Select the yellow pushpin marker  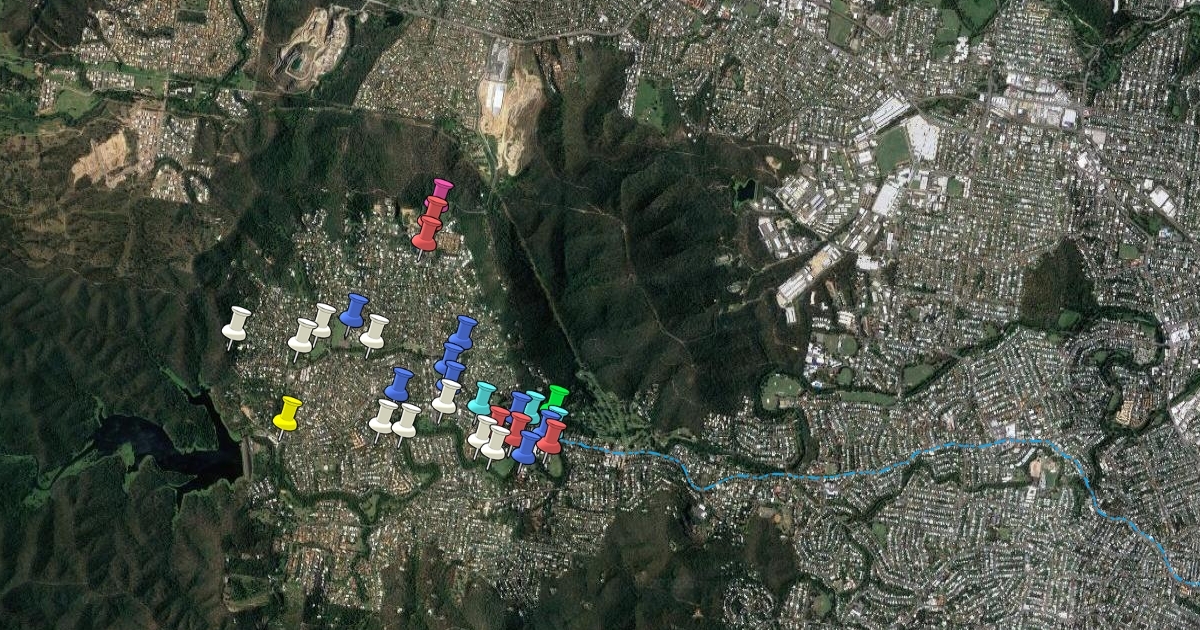click(x=288, y=411)
